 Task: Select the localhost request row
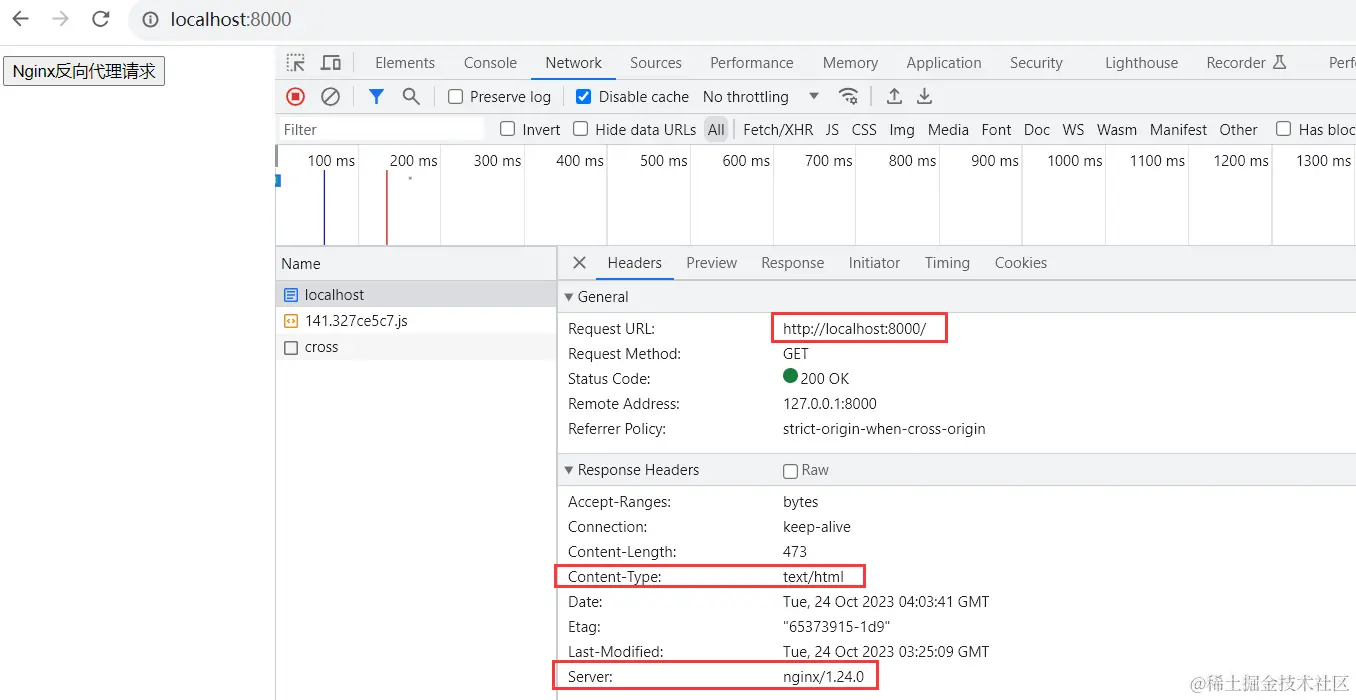point(416,295)
